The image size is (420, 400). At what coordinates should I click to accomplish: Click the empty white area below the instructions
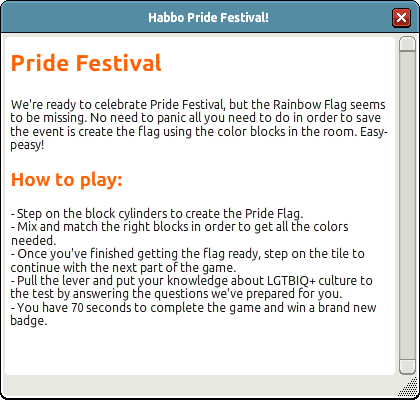[200, 350]
